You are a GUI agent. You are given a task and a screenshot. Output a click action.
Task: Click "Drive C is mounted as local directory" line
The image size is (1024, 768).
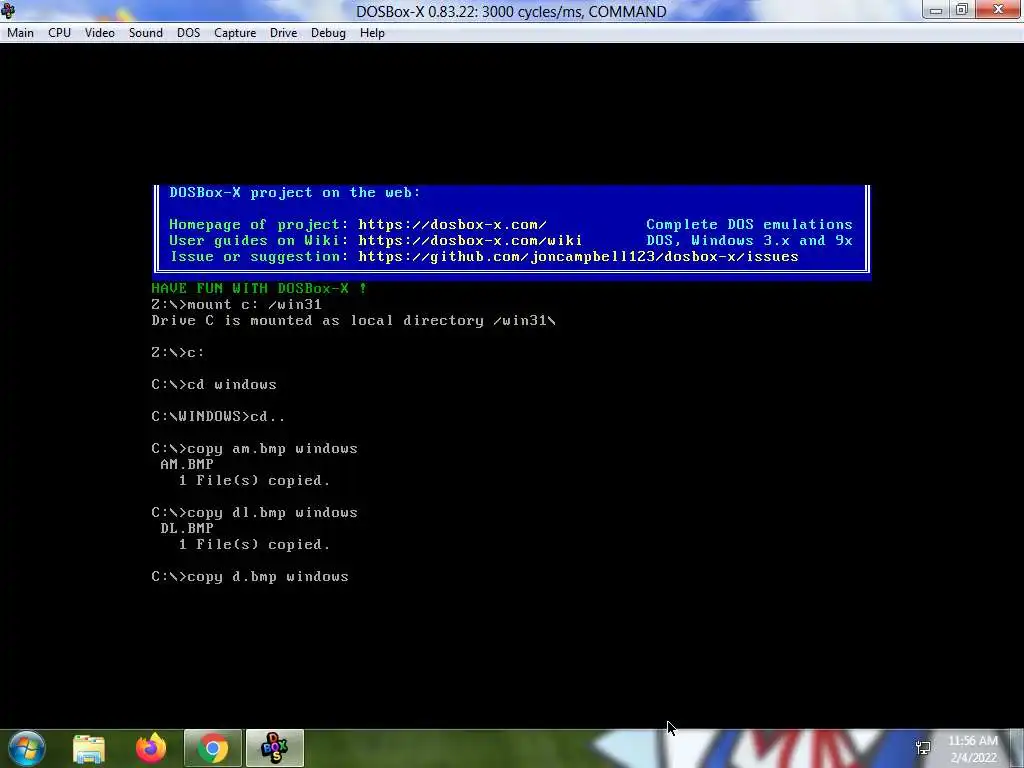(353, 321)
